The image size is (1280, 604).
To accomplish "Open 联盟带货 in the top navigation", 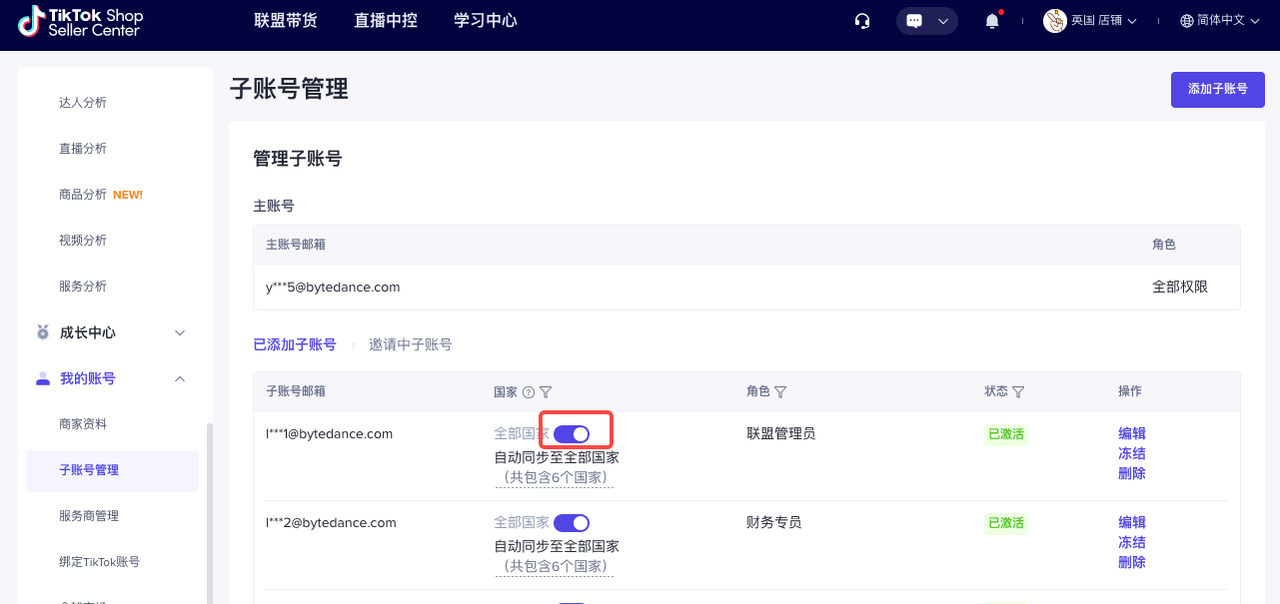I will point(286,21).
